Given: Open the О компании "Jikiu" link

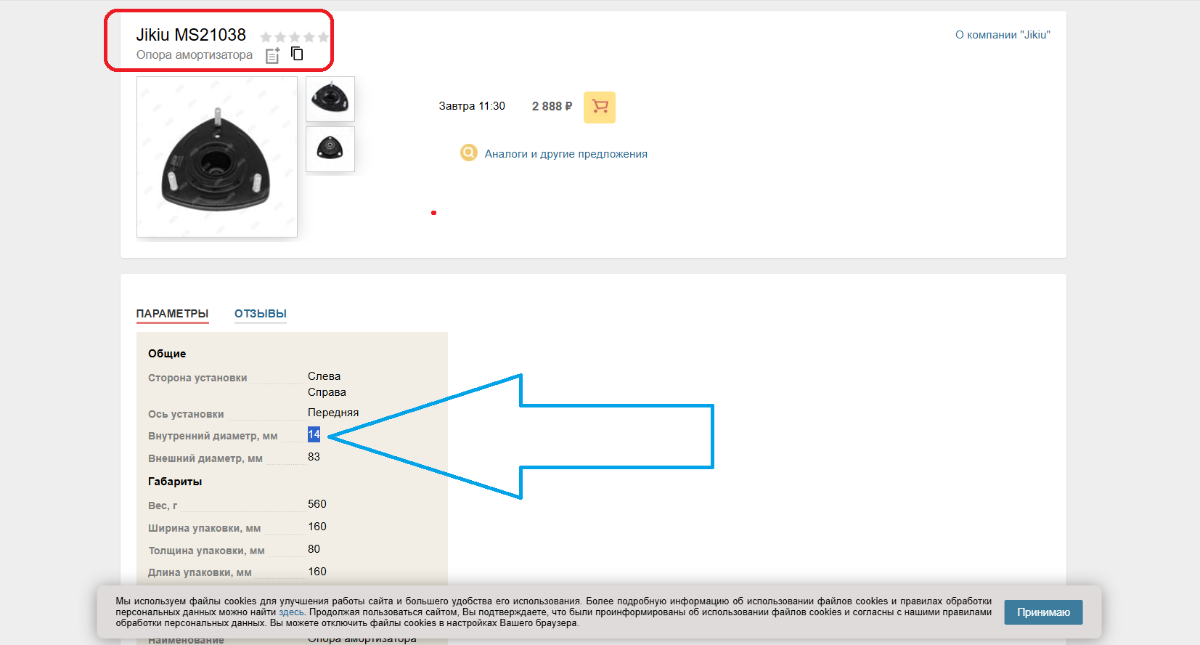Looking at the screenshot, I should pyautogui.click(x=1003, y=35).
